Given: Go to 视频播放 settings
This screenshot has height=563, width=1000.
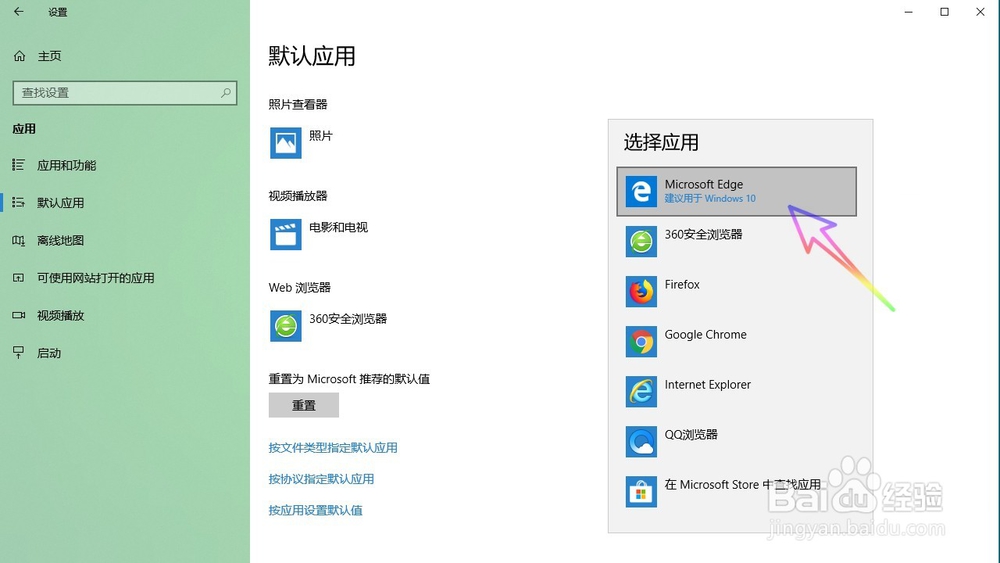Looking at the screenshot, I should (x=61, y=315).
